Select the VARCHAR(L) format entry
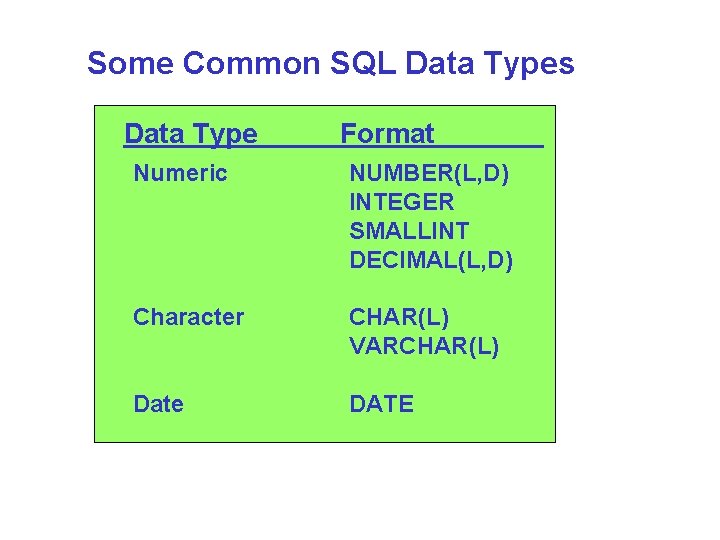The width and height of the screenshot is (720, 540). [424, 346]
